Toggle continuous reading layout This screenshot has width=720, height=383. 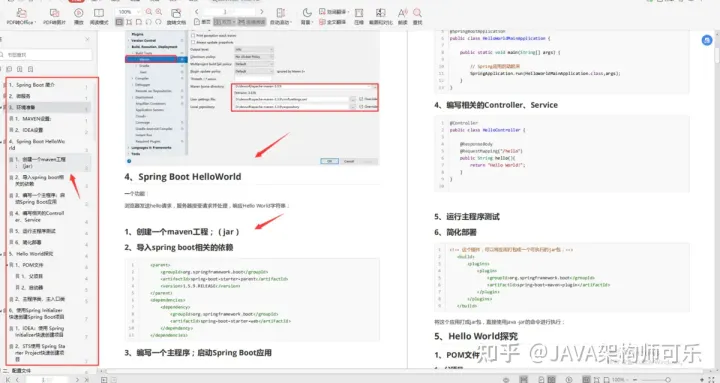click(x=252, y=22)
